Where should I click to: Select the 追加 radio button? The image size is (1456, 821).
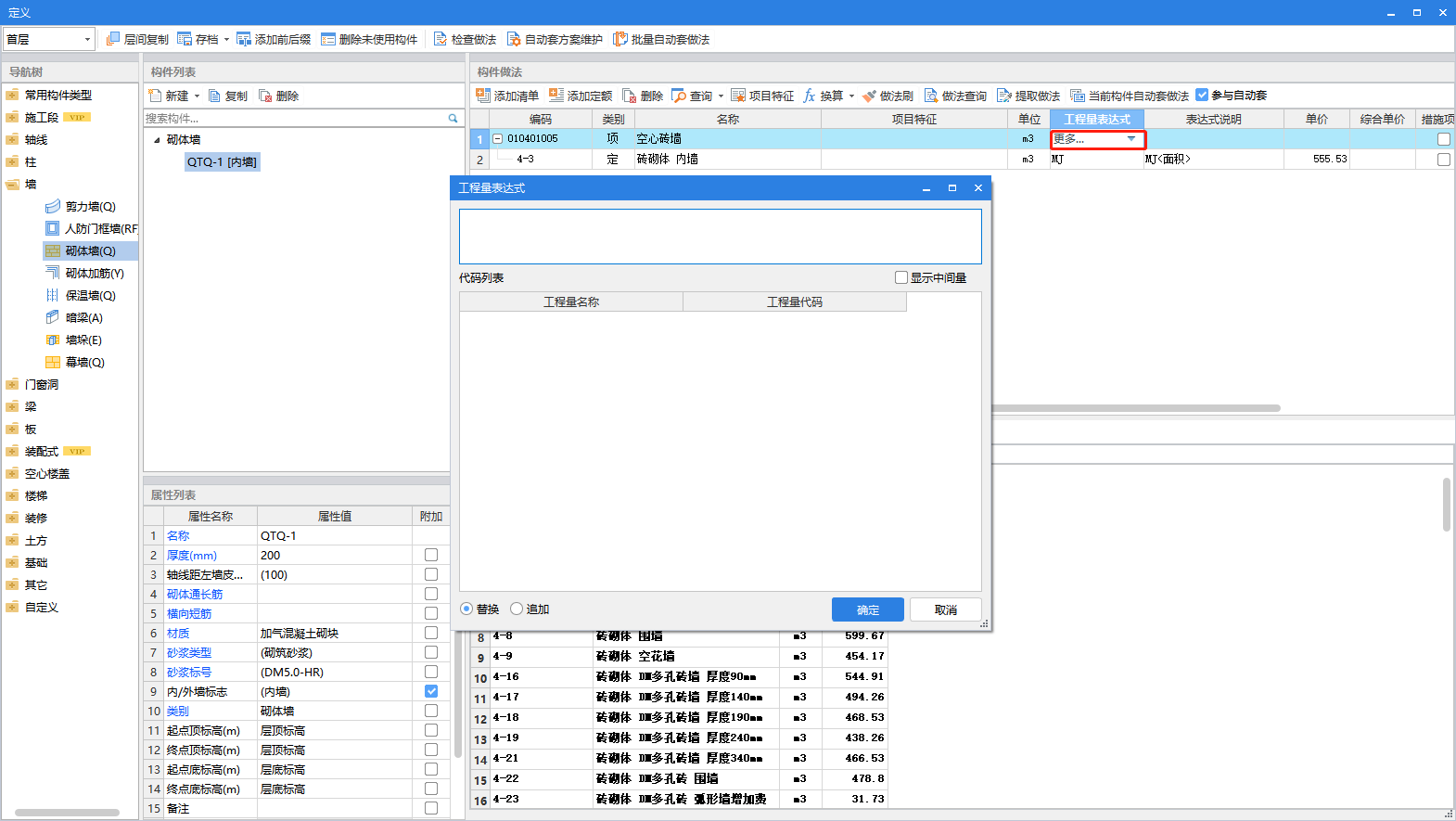point(517,609)
